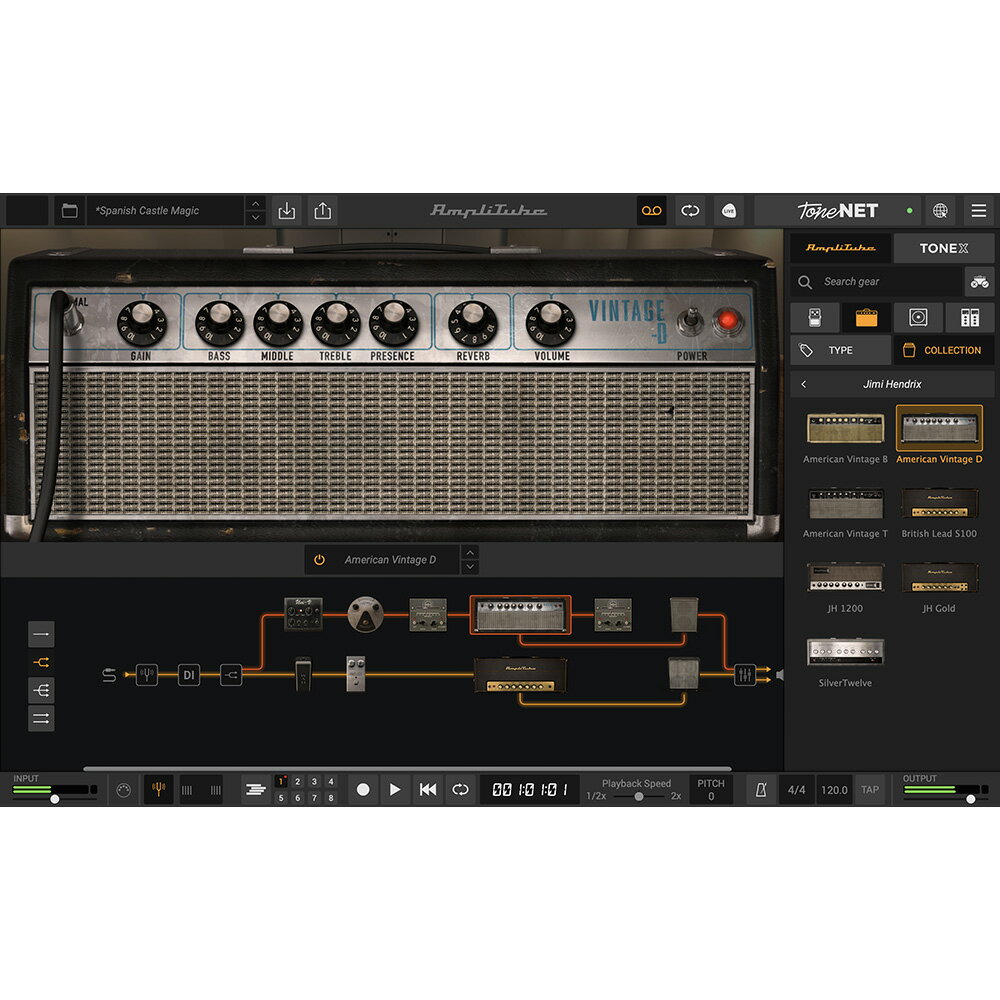Image resolution: width=1000 pixels, height=1000 pixels.
Task: Click the export share preset icon
Action: pos(322,211)
